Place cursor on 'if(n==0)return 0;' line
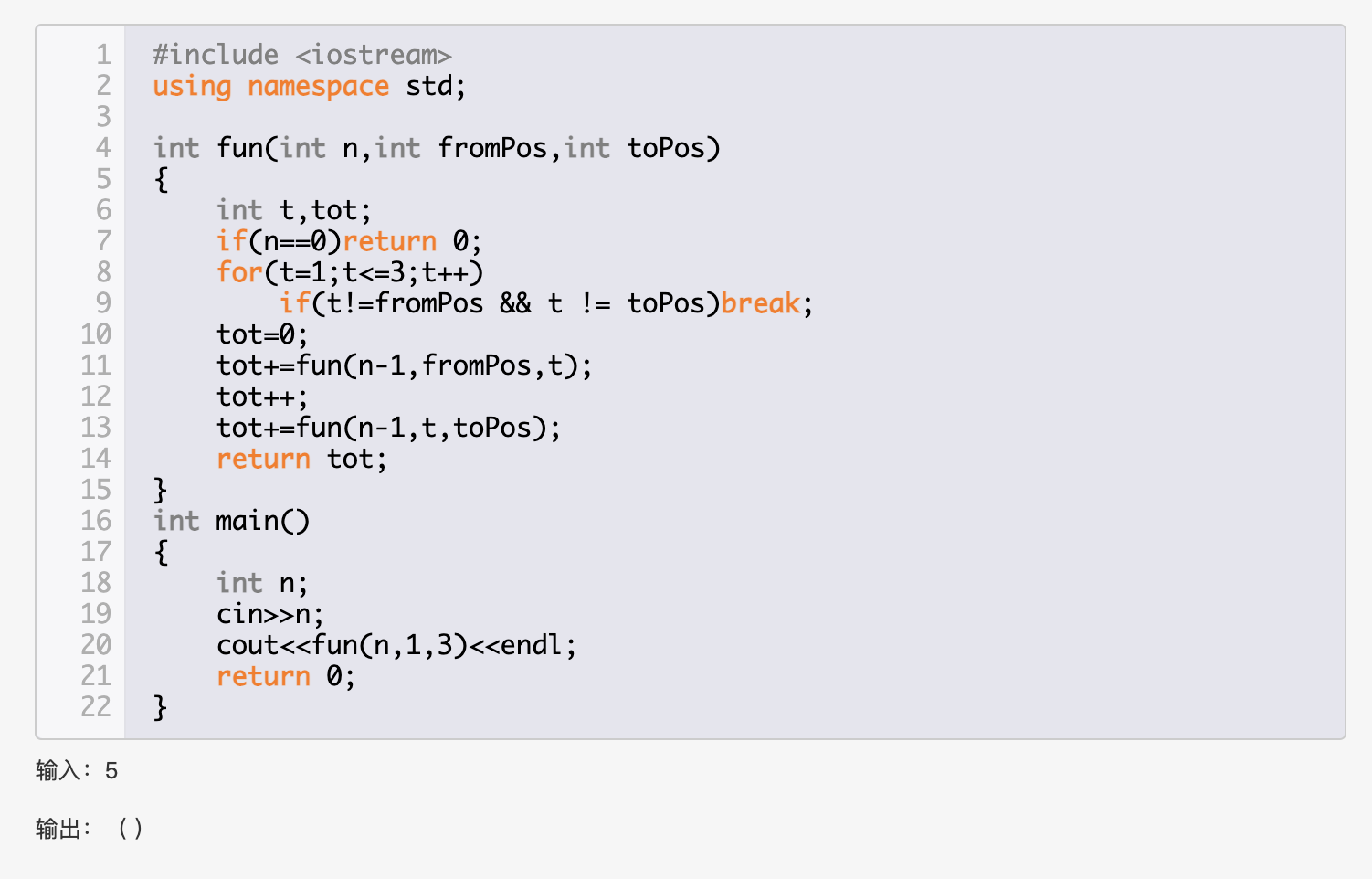1372x879 pixels. (349, 241)
